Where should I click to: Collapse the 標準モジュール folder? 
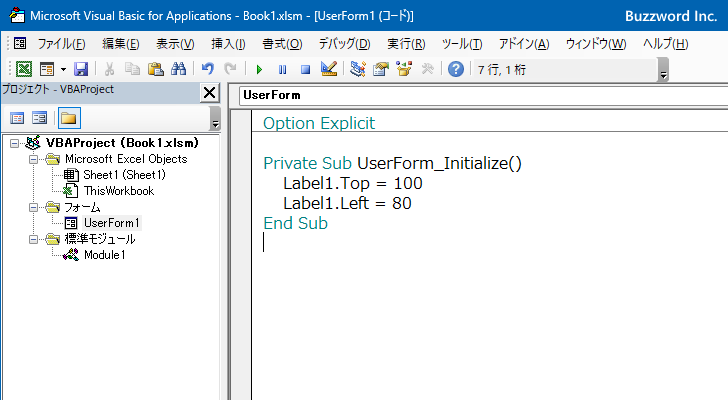point(33,239)
